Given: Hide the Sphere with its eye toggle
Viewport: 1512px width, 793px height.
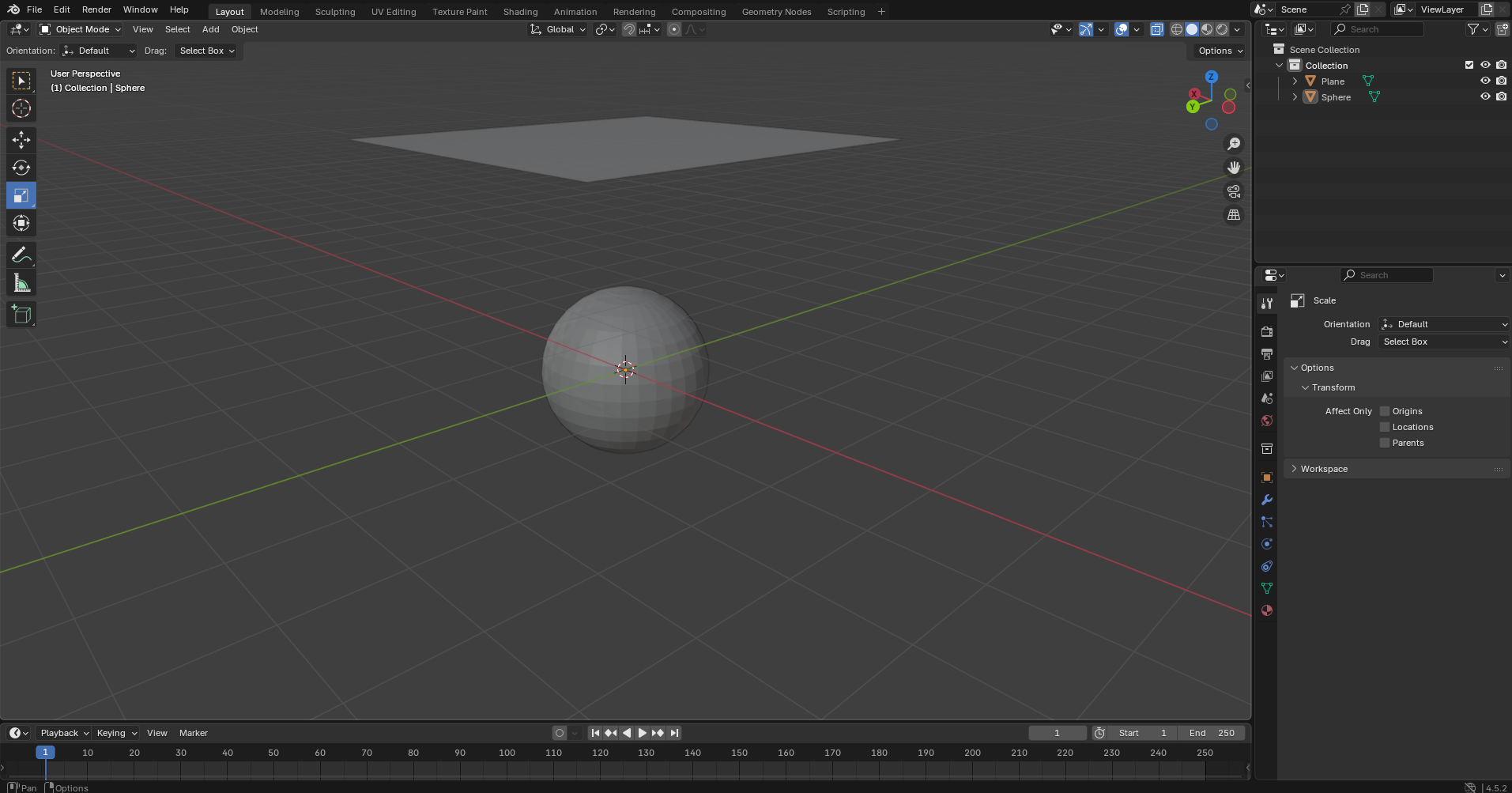Looking at the screenshot, I should pyautogui.click(x=1486, y=96).
